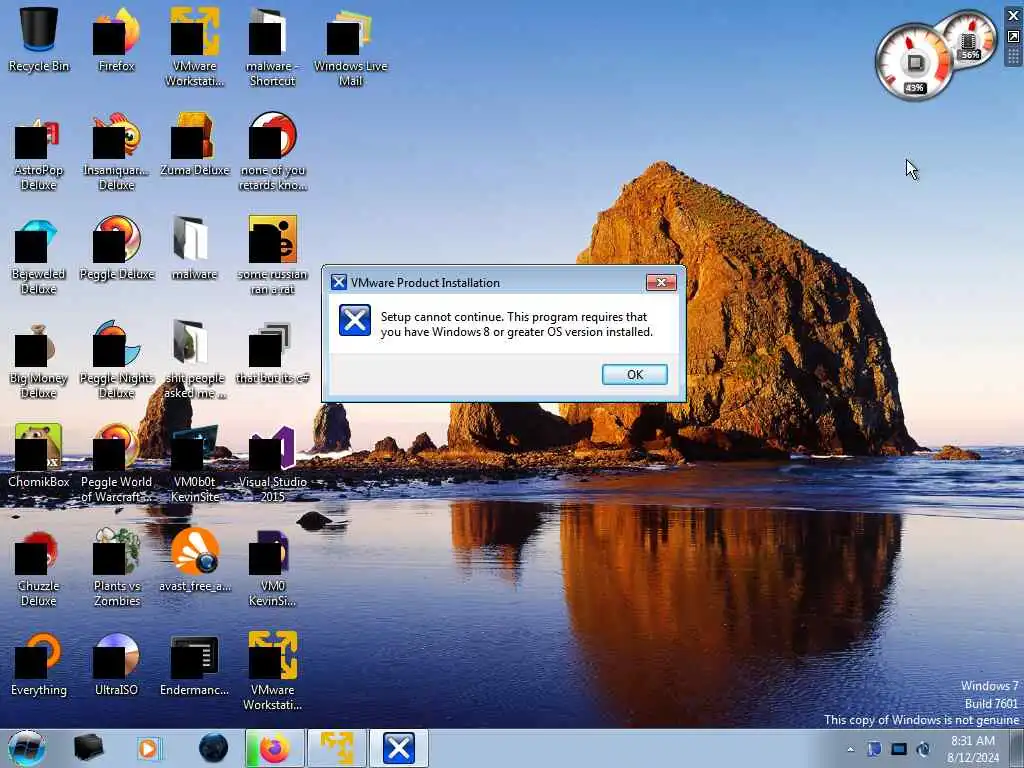Click the black box icon on taskbar
This screenshot has width=1024, height=768.
pyautogui.click(x=88, y=748)
